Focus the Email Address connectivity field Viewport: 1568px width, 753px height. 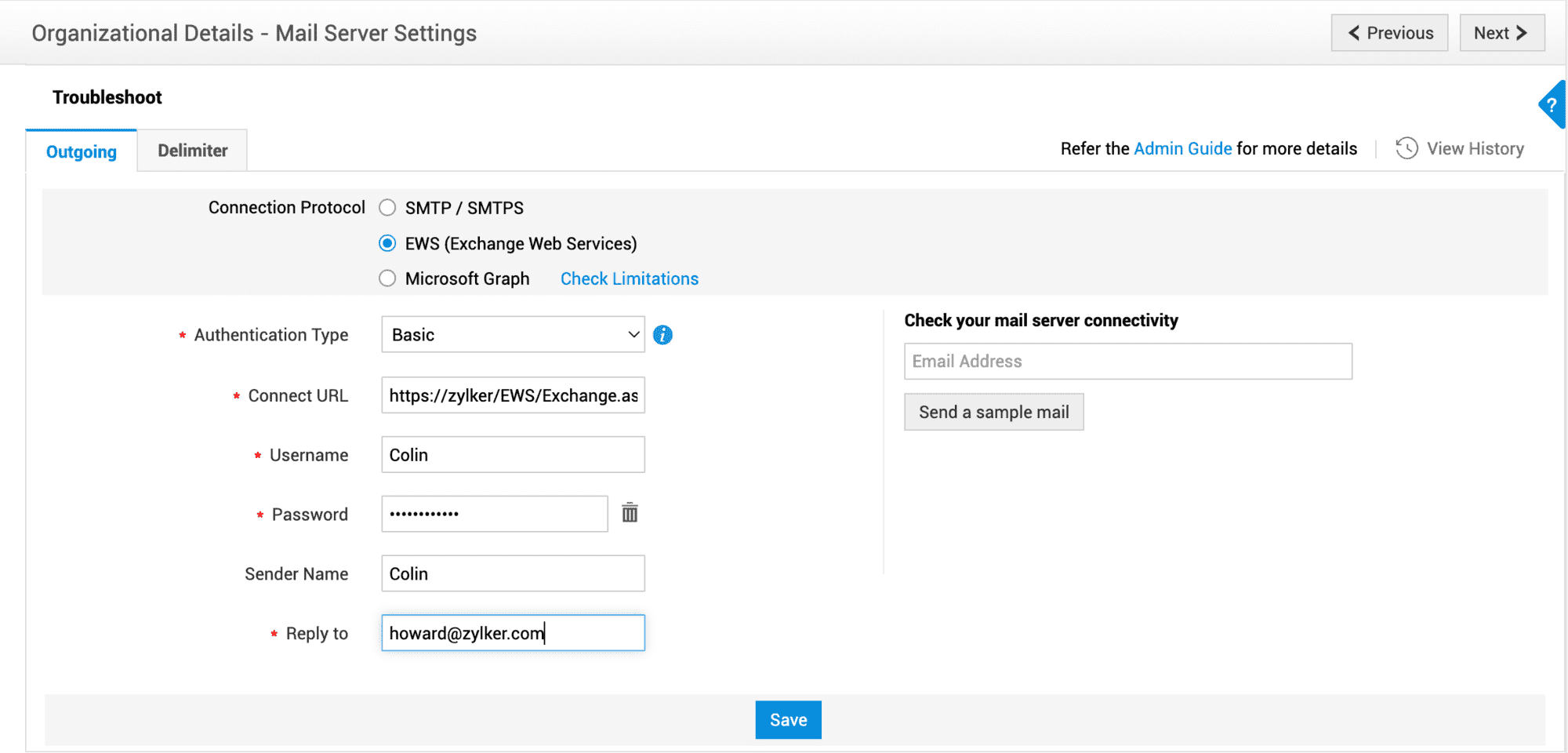click(x=1127, y=362)
